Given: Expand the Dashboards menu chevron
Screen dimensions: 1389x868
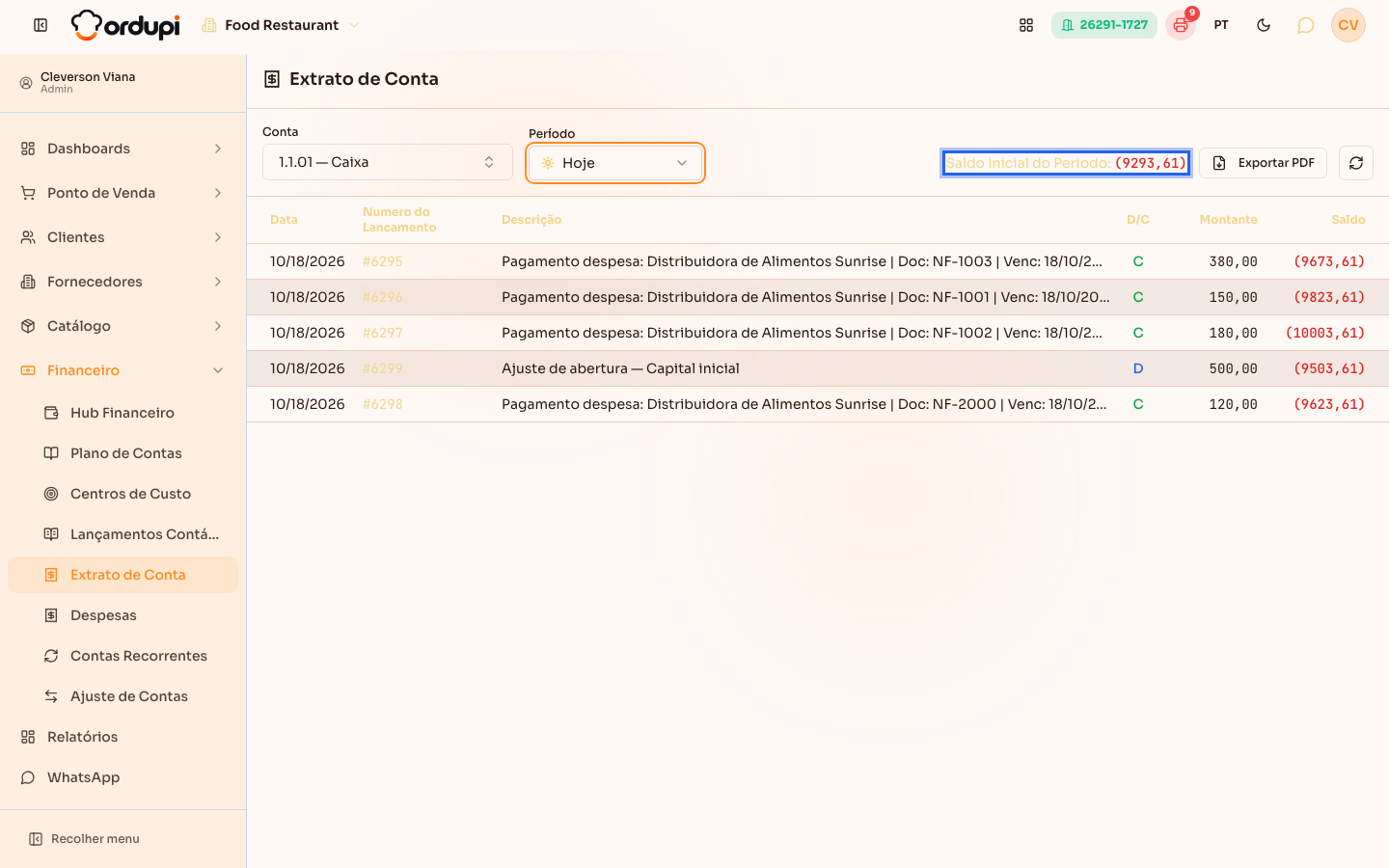Looking at the screenshot, I should 218,149.
